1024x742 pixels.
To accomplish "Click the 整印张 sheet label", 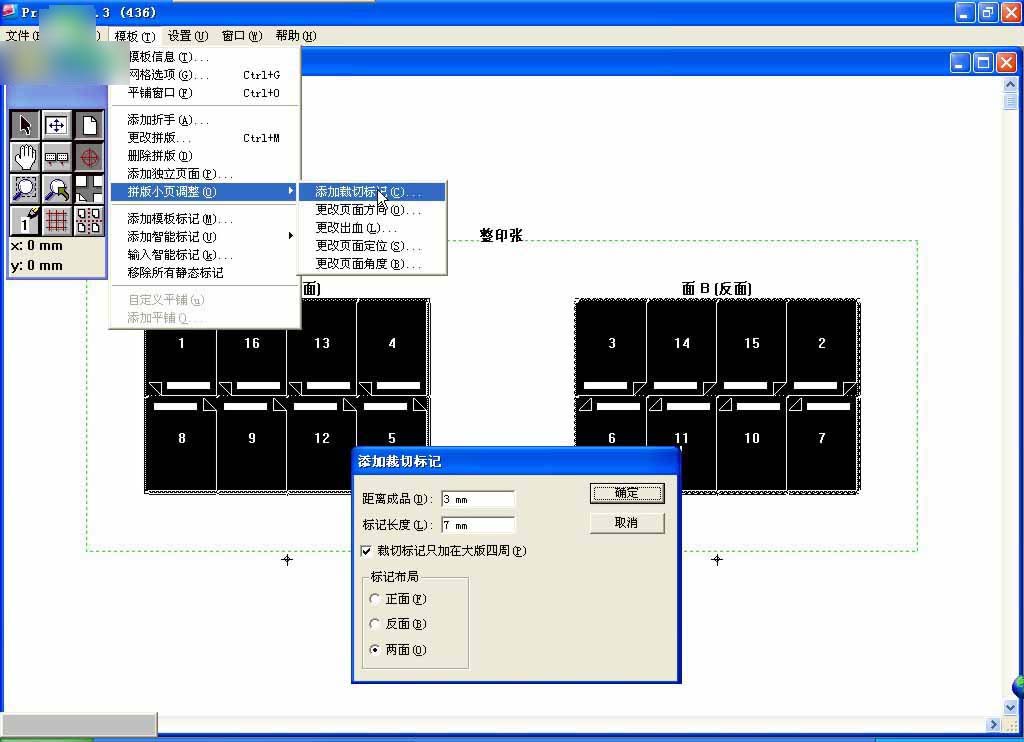I will click(x=501, y=235).
